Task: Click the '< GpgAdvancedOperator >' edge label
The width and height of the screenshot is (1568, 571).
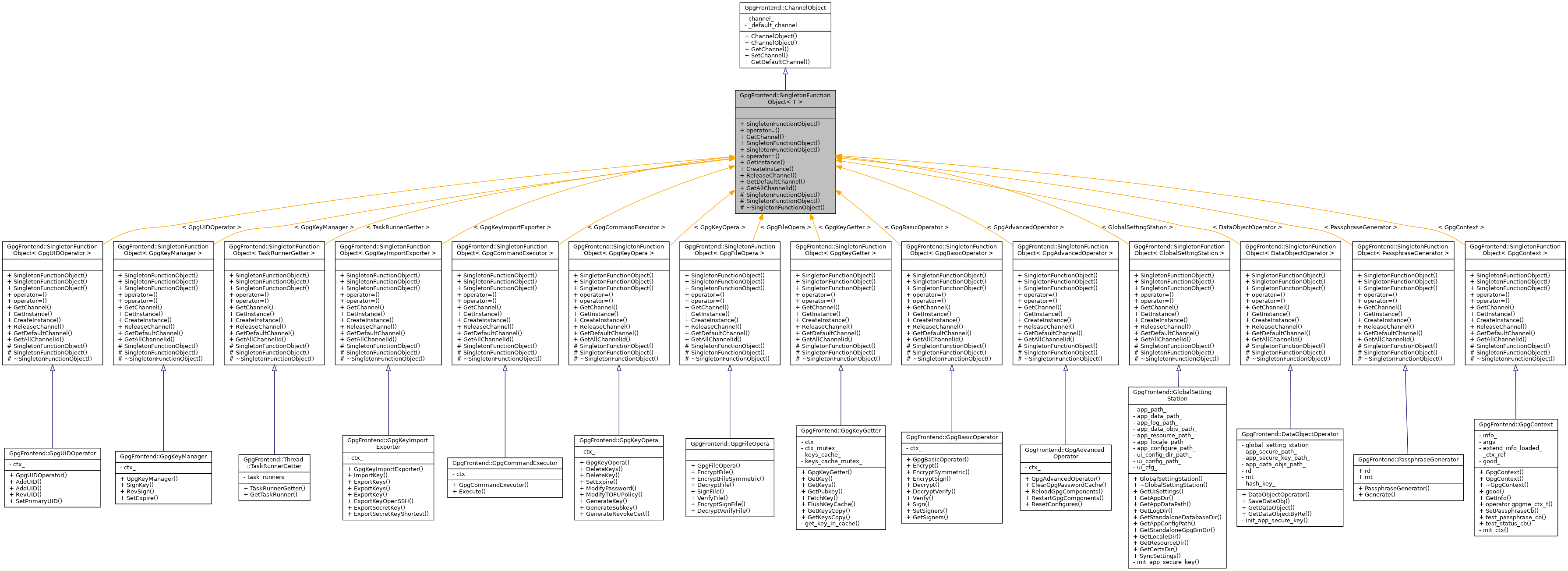Action: pyautogui.click(x=1025, y=228)
